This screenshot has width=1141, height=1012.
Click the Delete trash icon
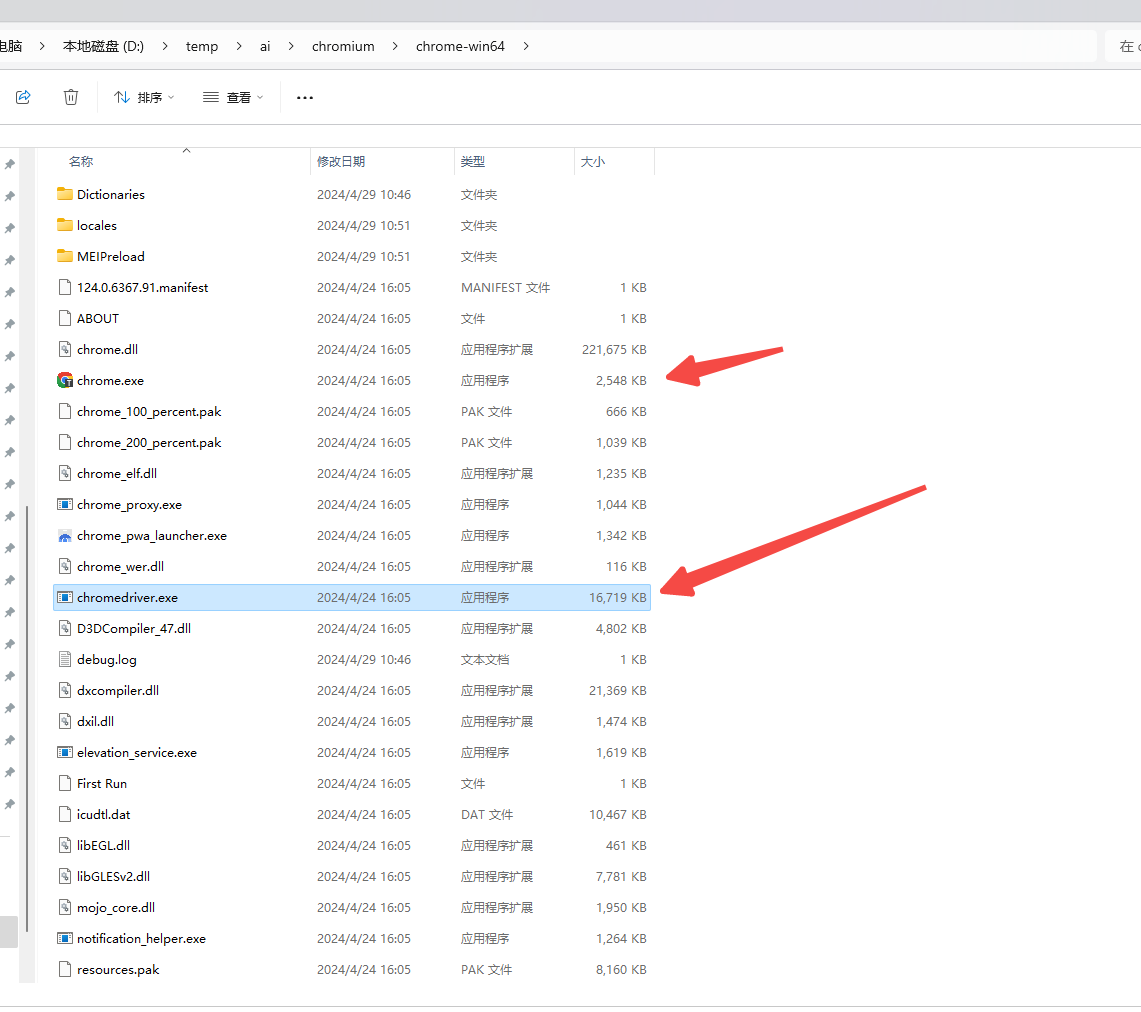[70, 97]
